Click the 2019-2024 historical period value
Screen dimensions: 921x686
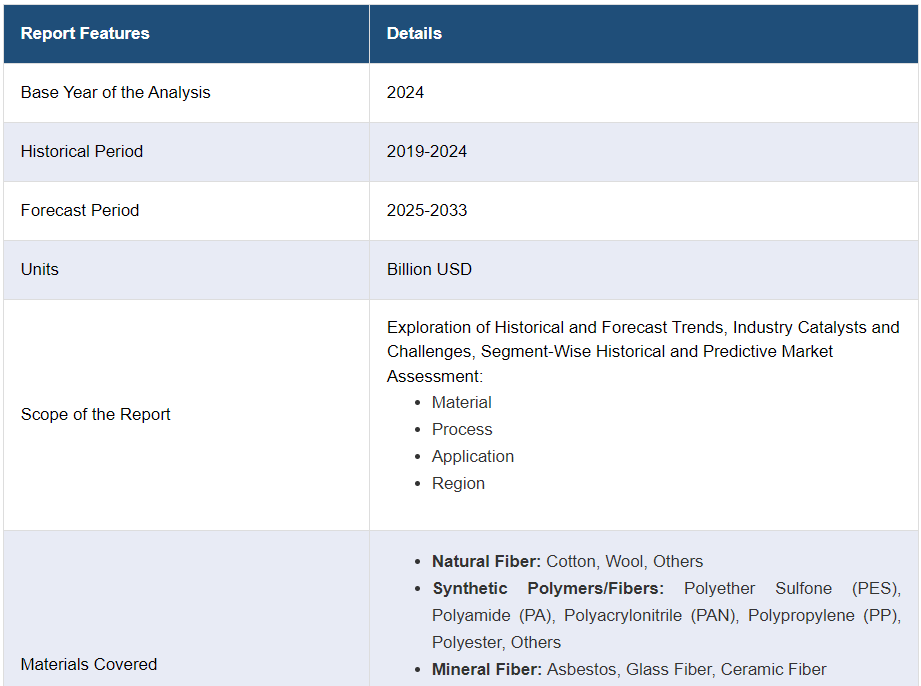pyautogui.click(x=427, y=151)
